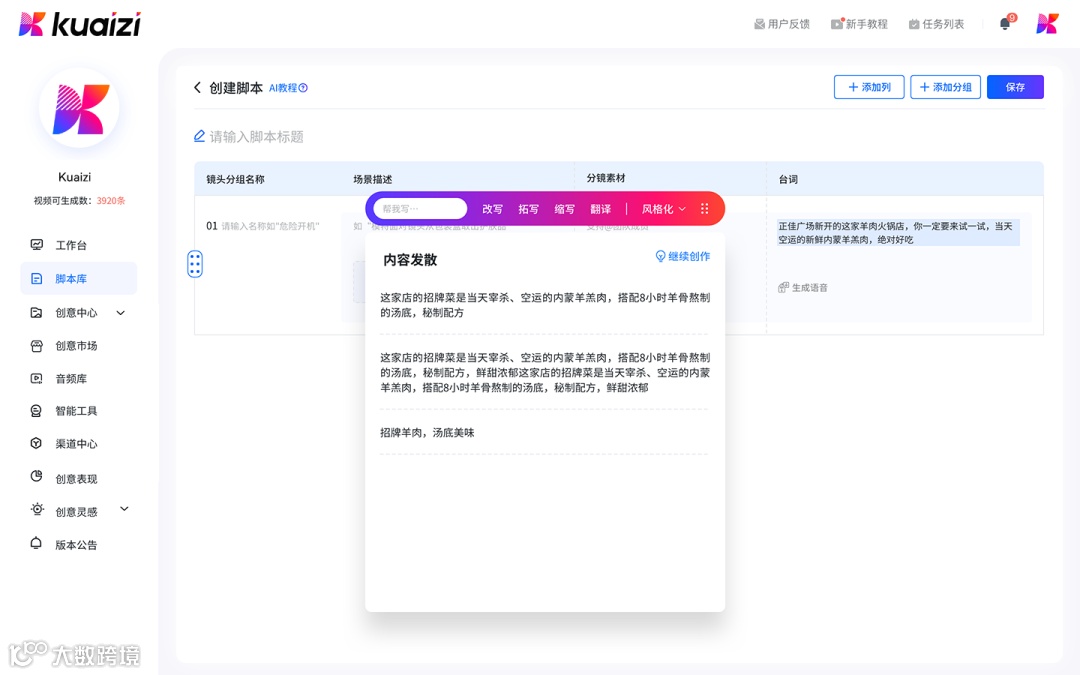Click the 继续创作 link
Viewport: 1080px width, 675px height.
pos(684,257)
